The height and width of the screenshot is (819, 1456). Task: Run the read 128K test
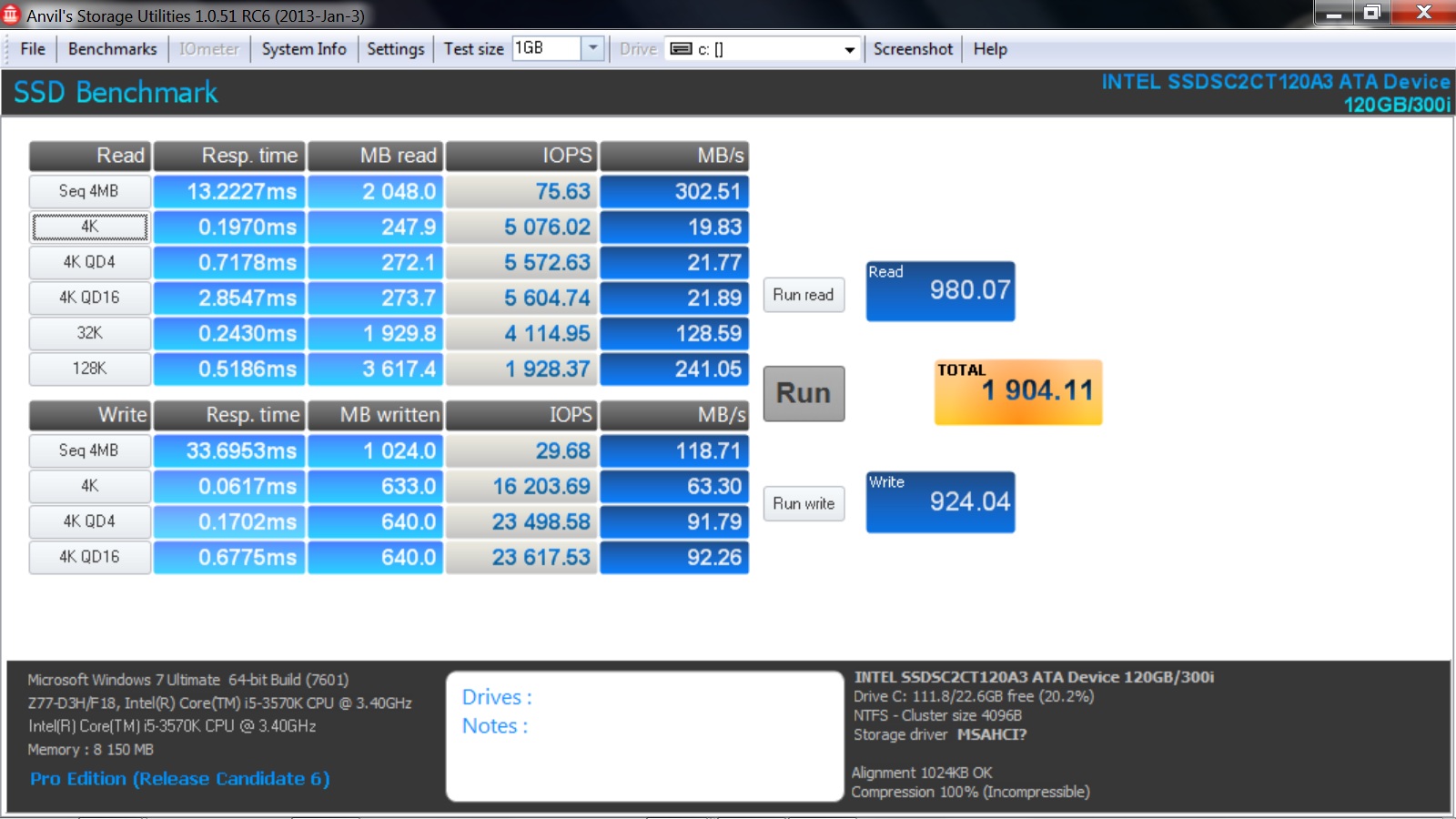coord(89,369)
